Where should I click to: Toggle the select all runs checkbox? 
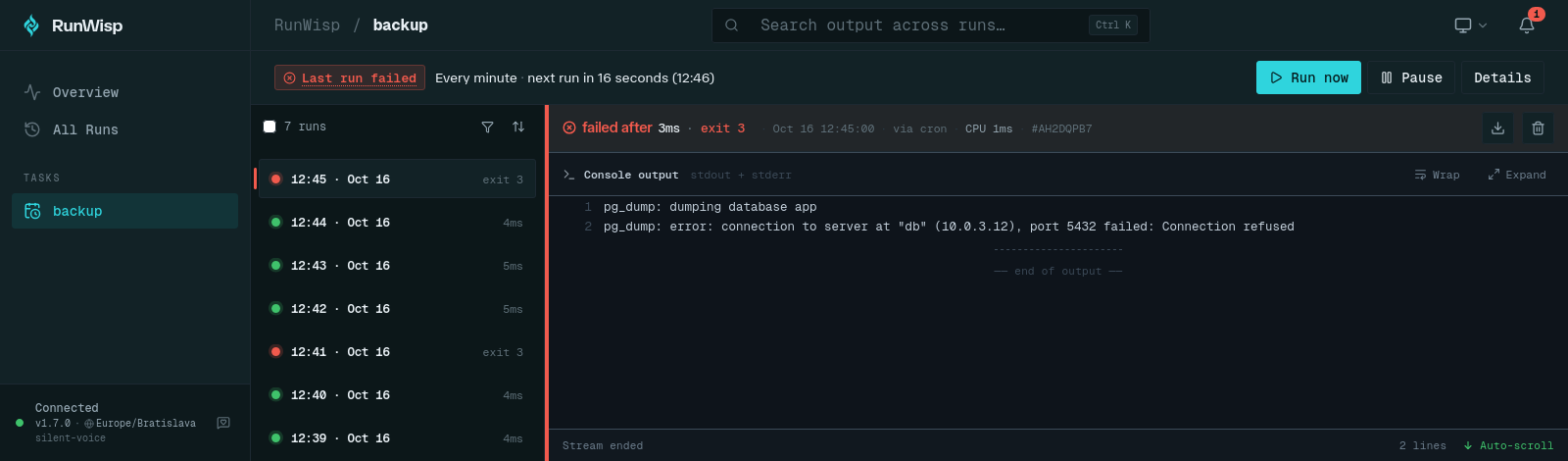click(269, 127)
